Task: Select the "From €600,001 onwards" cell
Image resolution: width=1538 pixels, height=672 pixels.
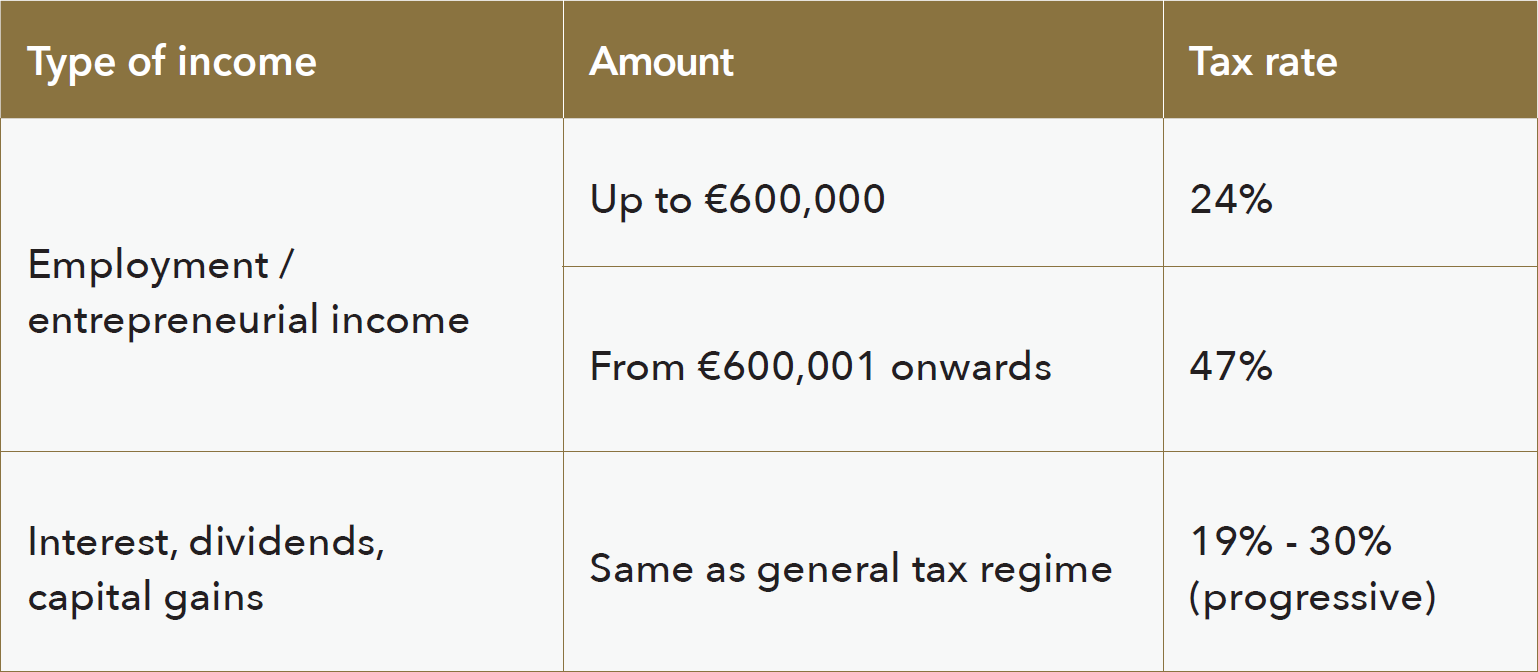Action: coord(820,367)
